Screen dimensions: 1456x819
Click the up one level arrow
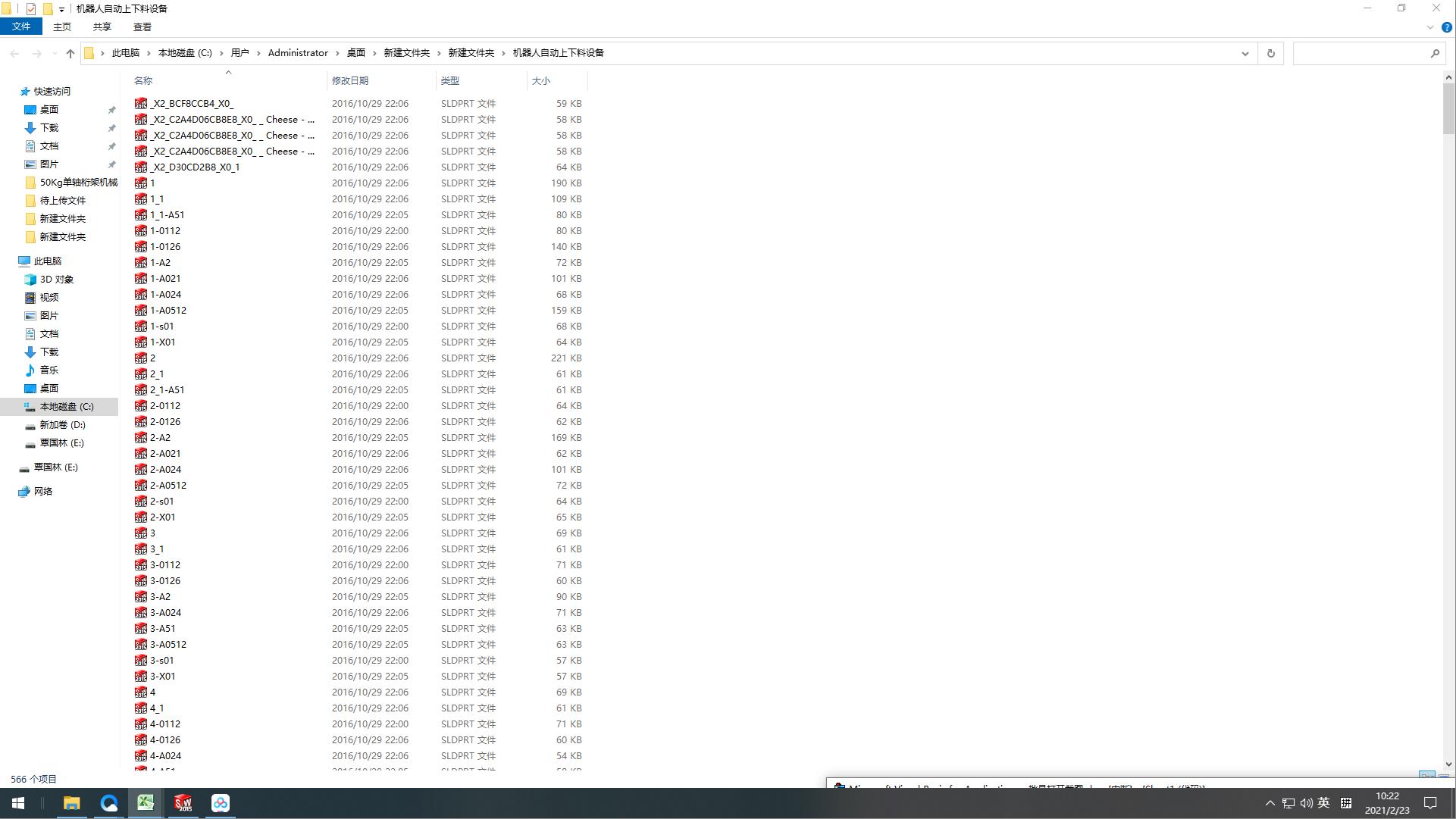[x=70, y=53]
